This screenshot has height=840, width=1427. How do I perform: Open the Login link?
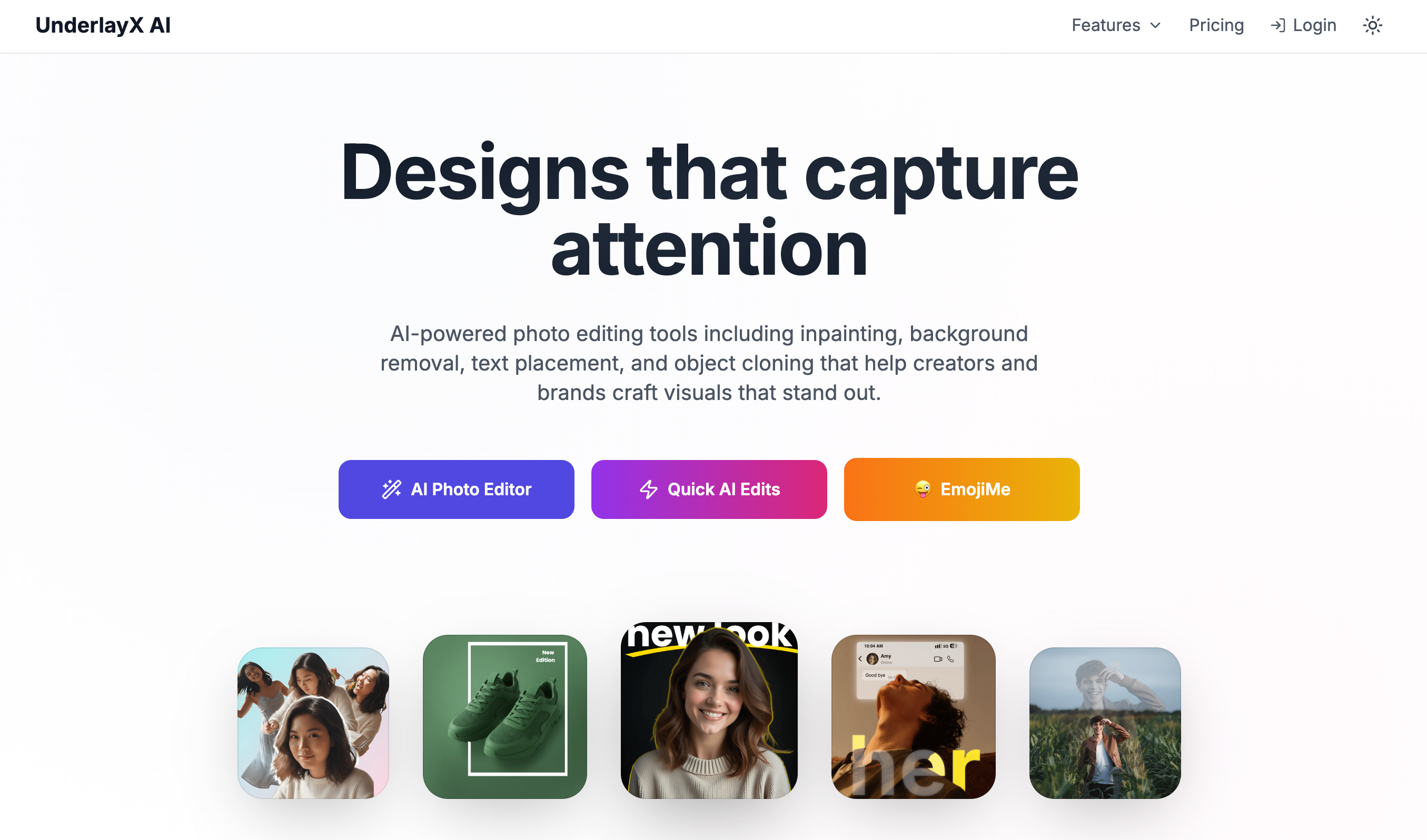pos(1303,25)
